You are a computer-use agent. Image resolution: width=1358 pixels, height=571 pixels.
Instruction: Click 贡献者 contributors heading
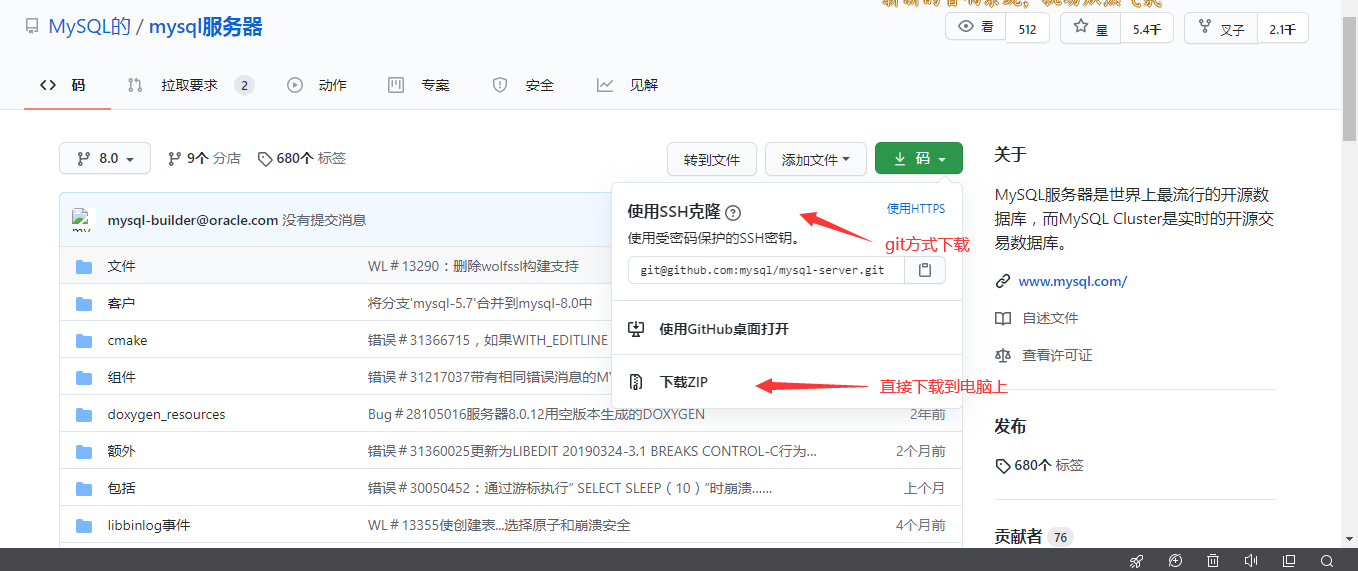(x=1018, y=537)
